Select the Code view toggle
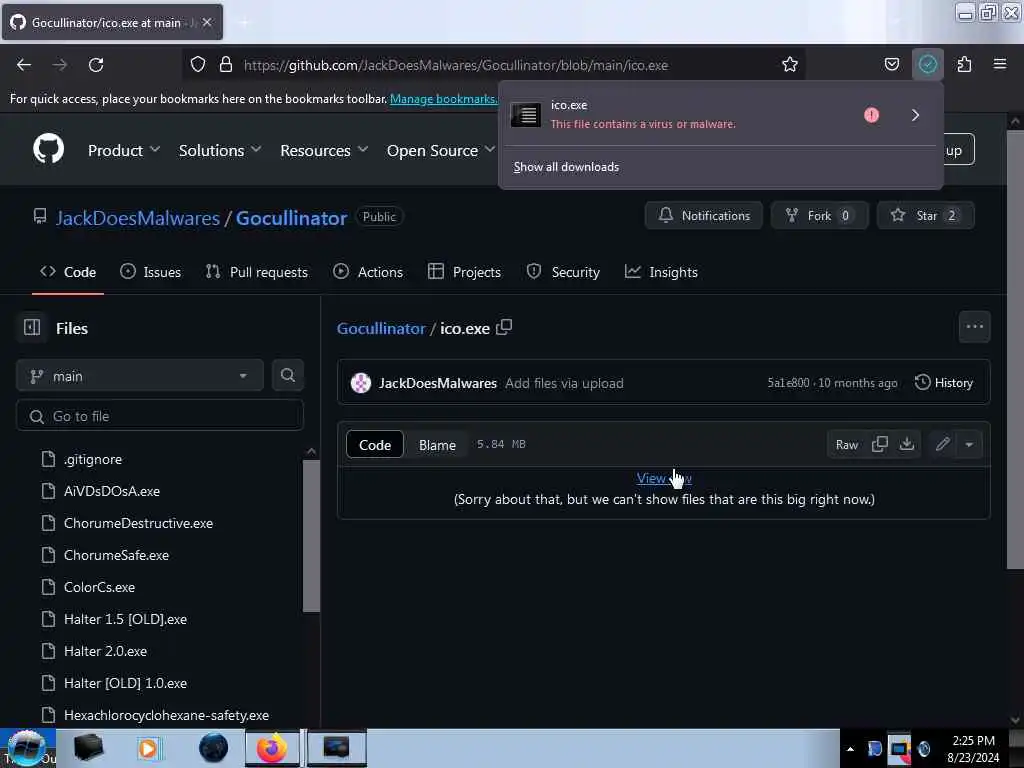The height and width of the screenshot is (768, 1024). pos(375,445)
